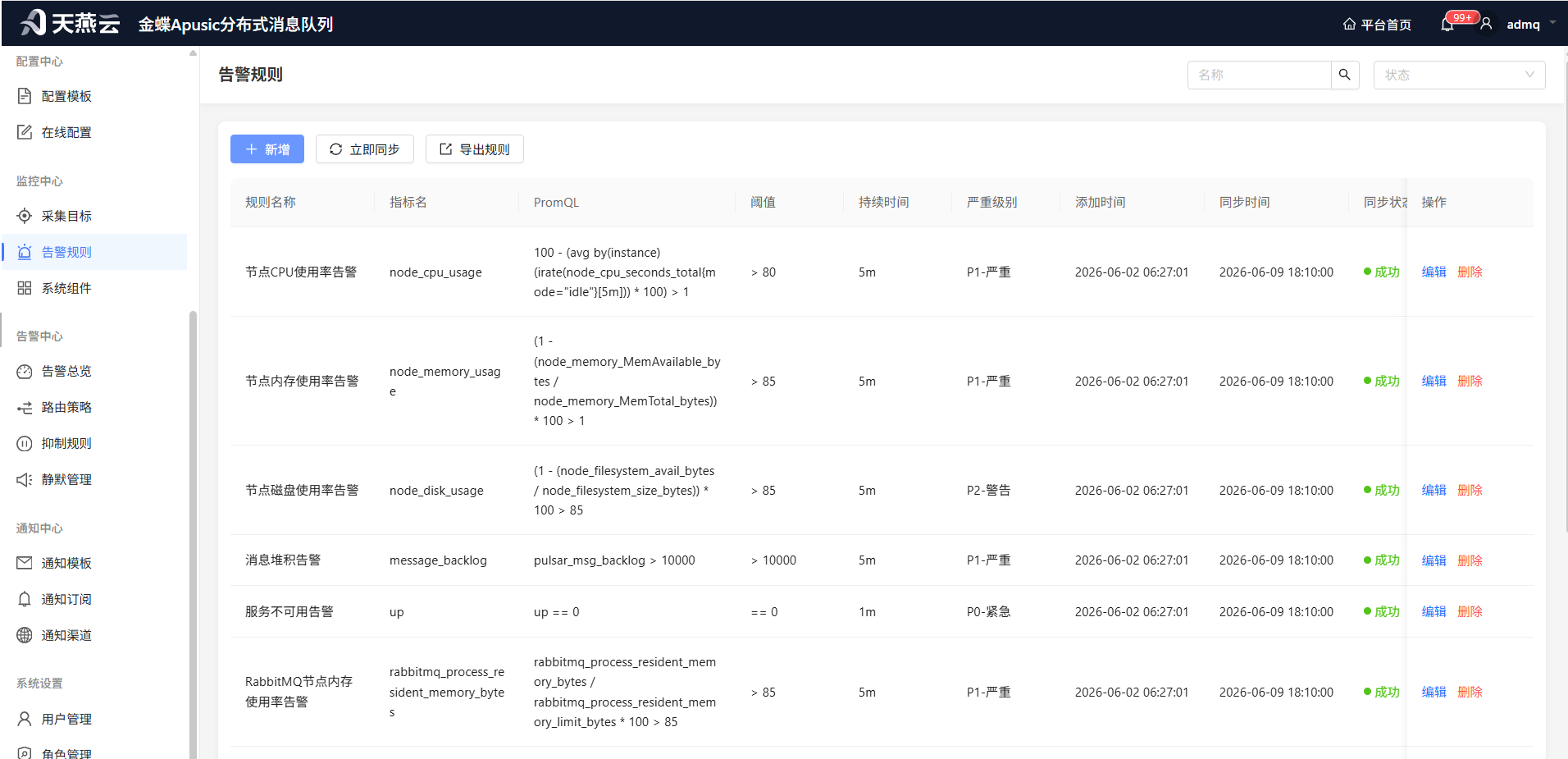This screenshot has width=1568, height=759.
Task: Edit the 服务不可用告警 rule
Action: click(1434, 611)
